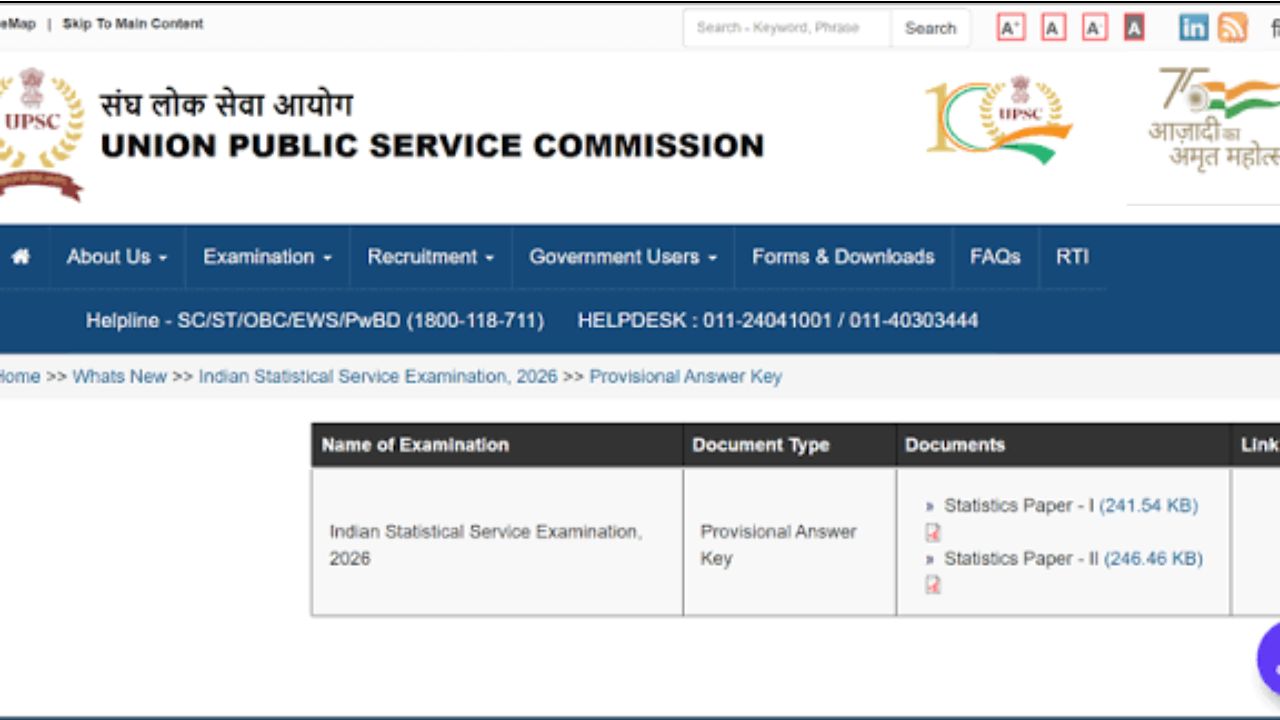
Task: Open Indian Statistical Service Examination, 2026 breadcrumb
Action: tap(378, 377)
